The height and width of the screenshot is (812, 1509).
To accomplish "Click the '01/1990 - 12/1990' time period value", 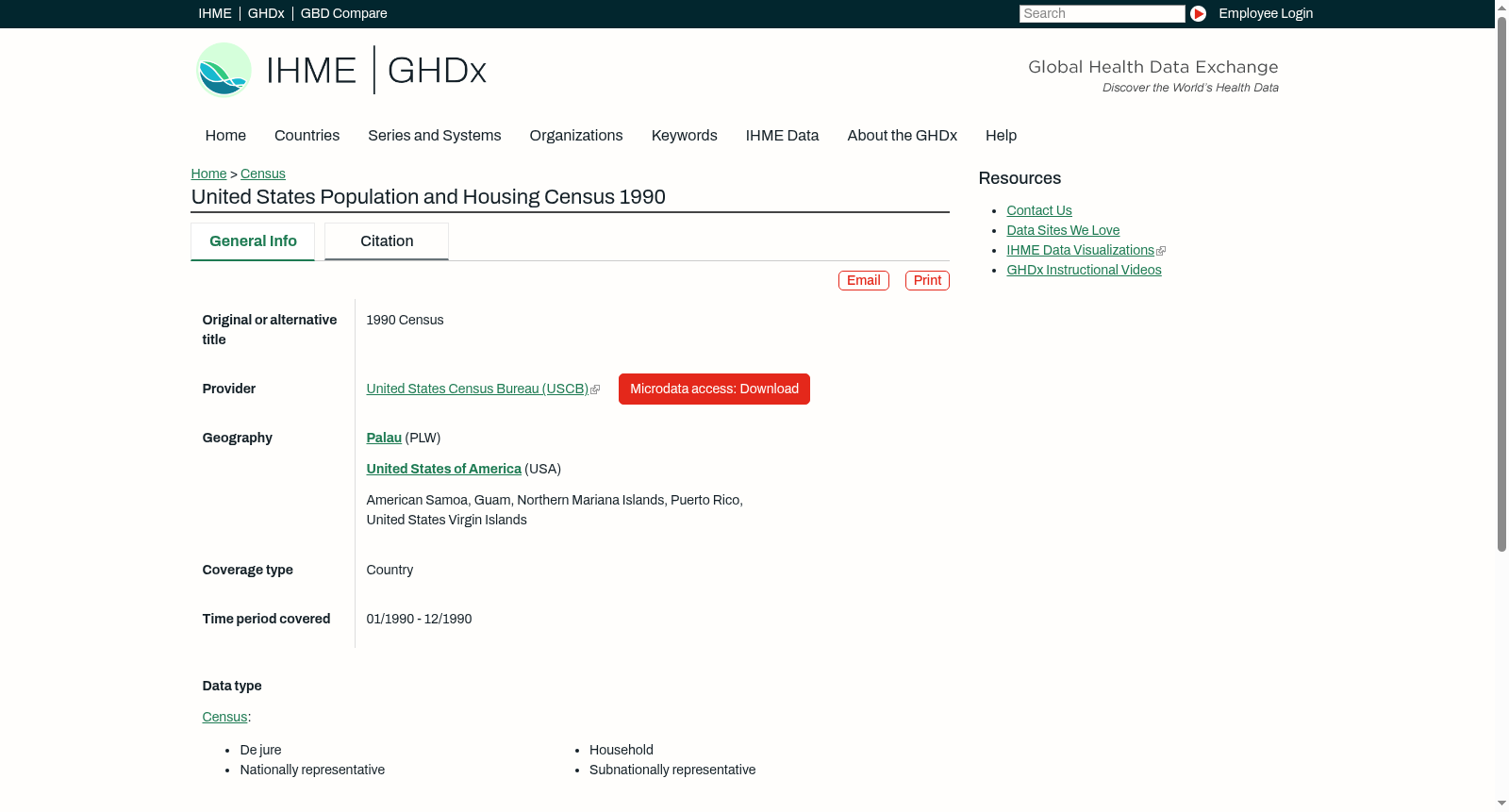I will [x=419, y=620].
